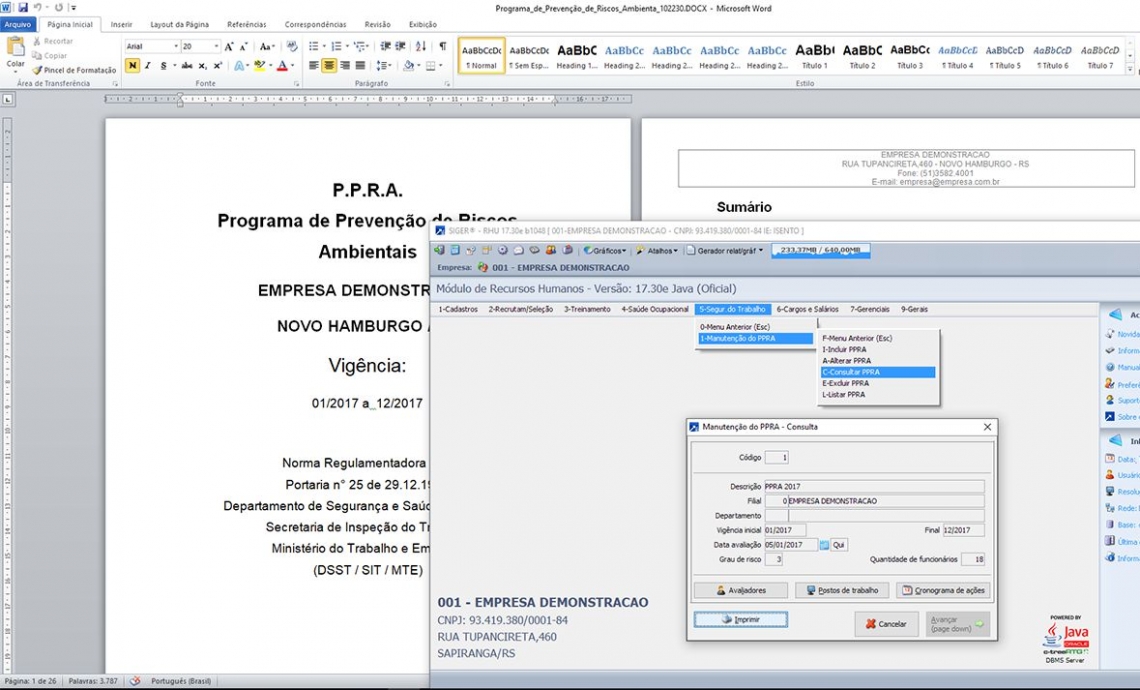1140x690 pixels.
Task: Click the red font color A button
Action: [x=282, y=65]
